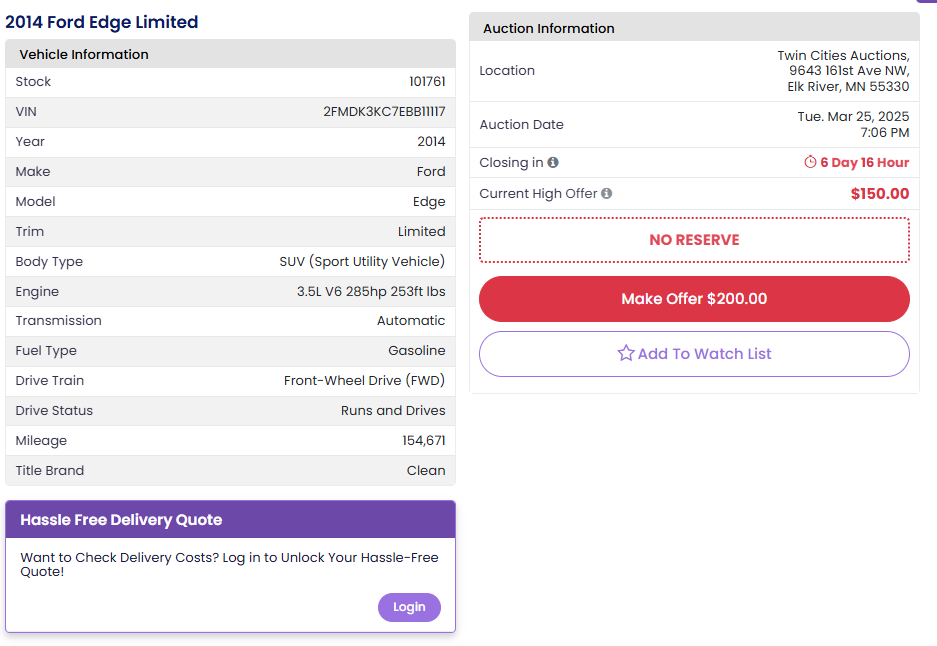This screenshot has height=646, width=937.
Task: Click the Vehicle Information section header
Action: 84,54
